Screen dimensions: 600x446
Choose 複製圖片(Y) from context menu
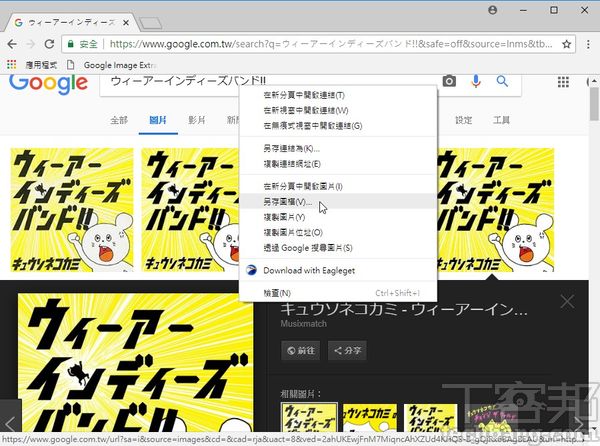click(338, 217)
